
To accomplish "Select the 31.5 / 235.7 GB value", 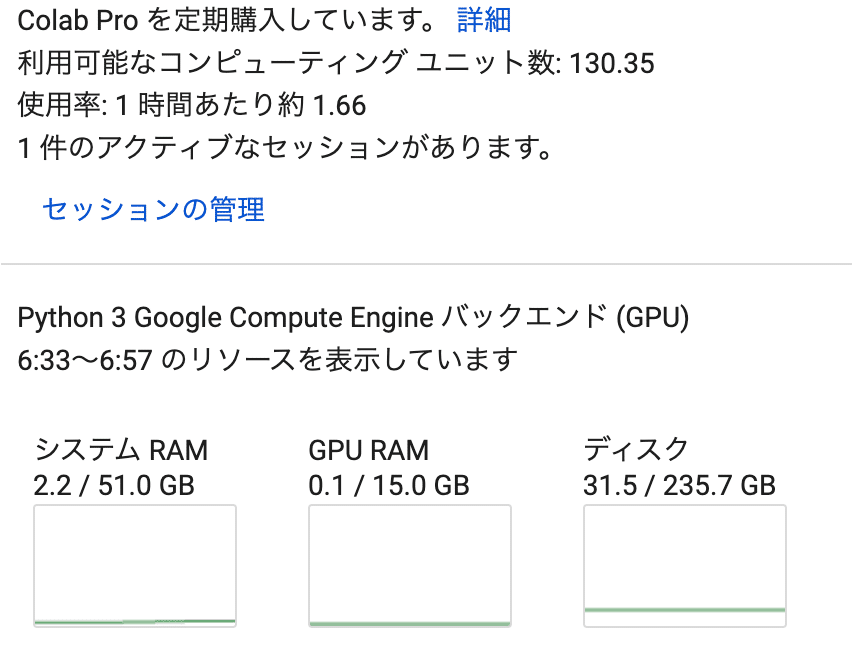I will tap(679, 485).
